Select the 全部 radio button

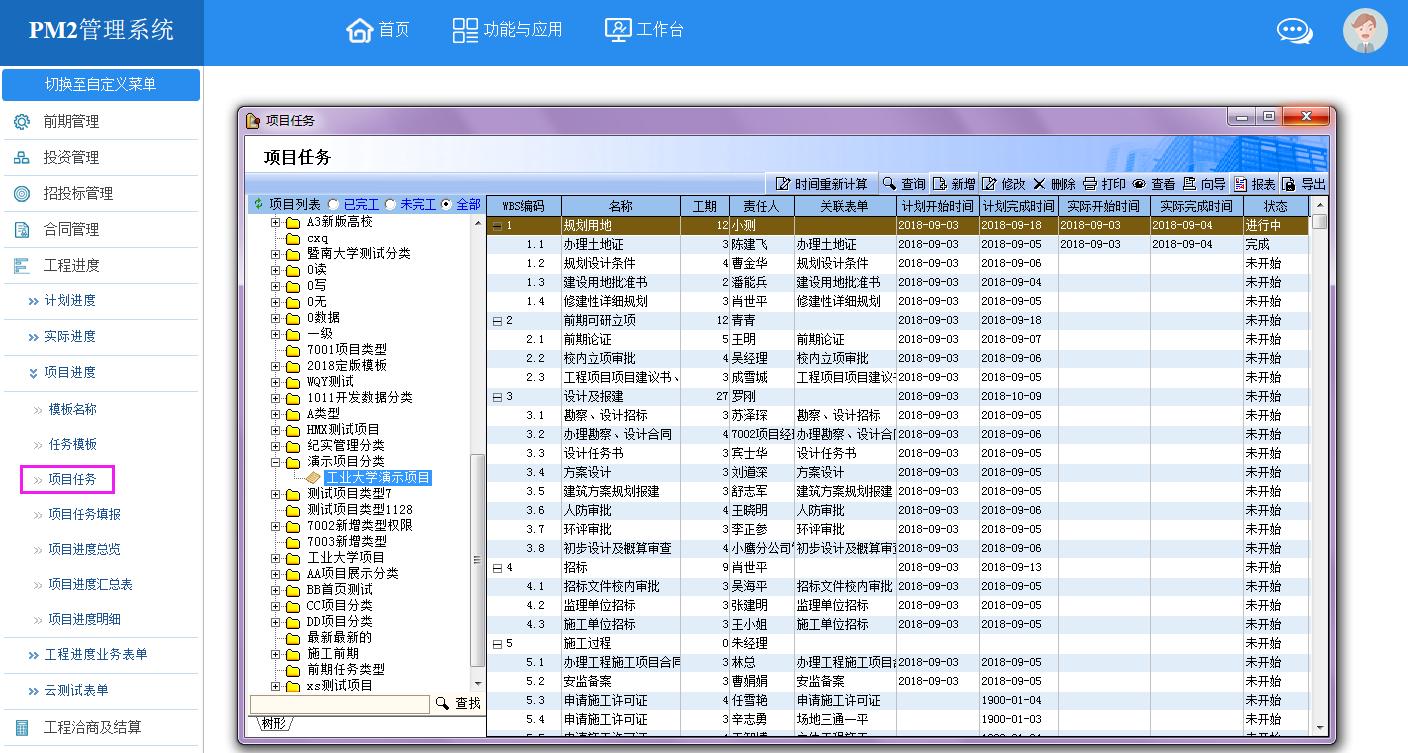tap(446, 204)
